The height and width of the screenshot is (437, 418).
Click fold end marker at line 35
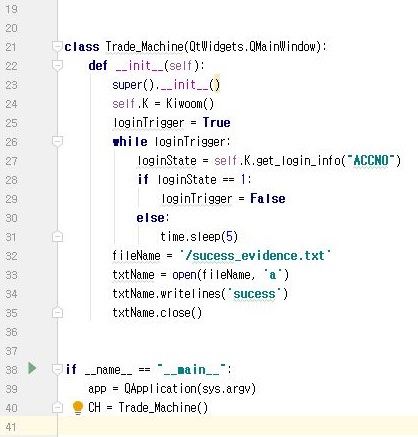pyautogui.click(x=57, y=313)
